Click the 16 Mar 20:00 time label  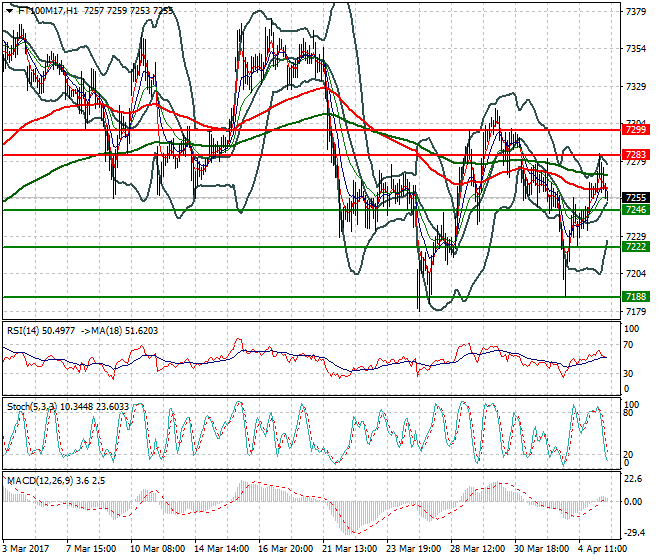tap(285, 549)
